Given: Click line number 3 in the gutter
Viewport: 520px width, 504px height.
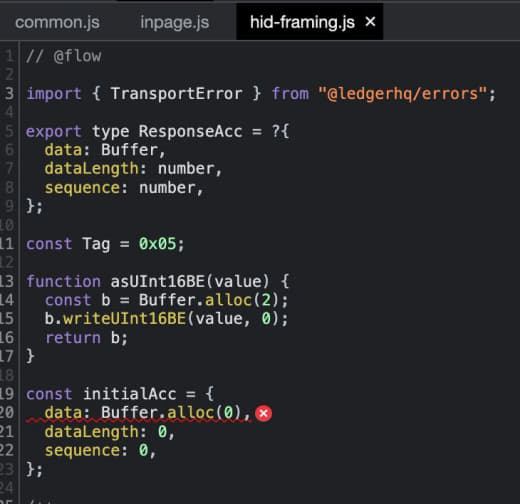Looking at the screenshot, I should (x=9, y=94).
